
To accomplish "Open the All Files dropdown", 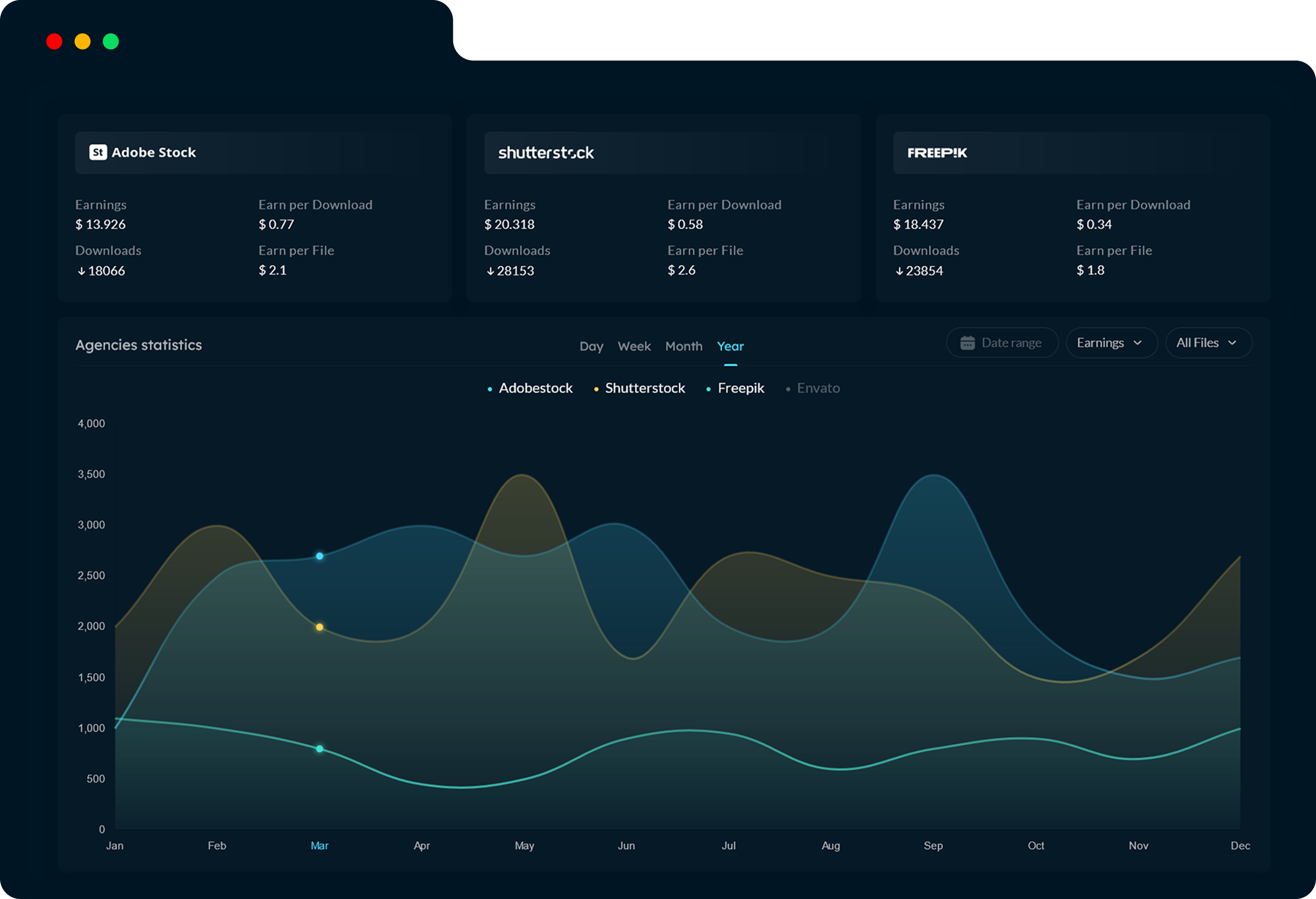I will point(1209,343).
